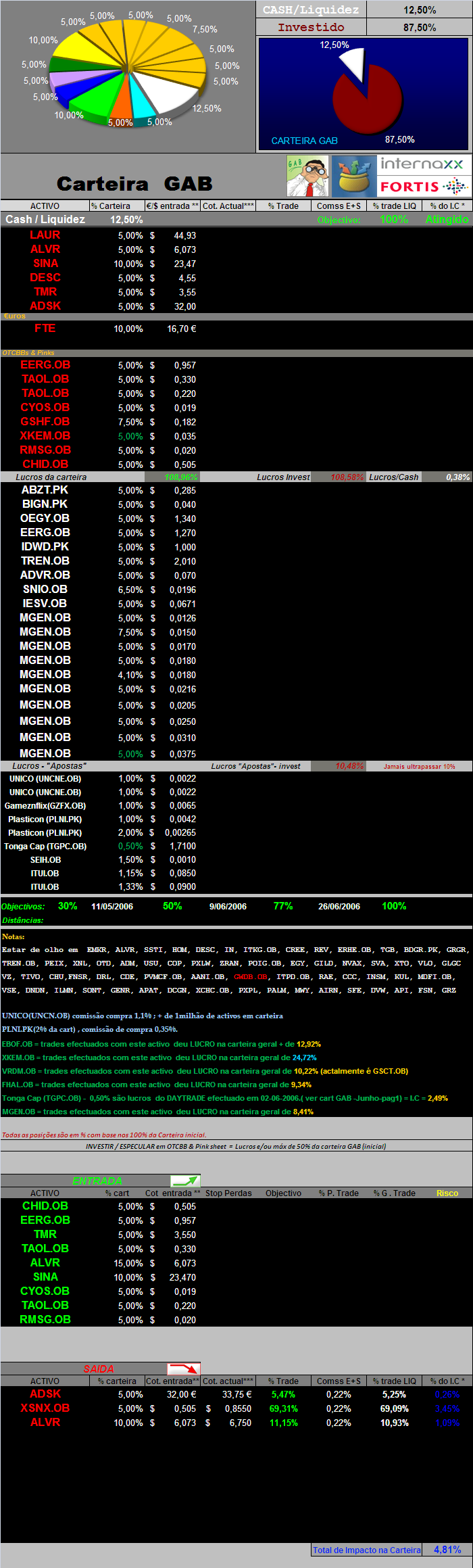Click the red GWDH.OB ticker in the notes
Viewport: 473px width, 1568px height.
[x=251, y=976]
